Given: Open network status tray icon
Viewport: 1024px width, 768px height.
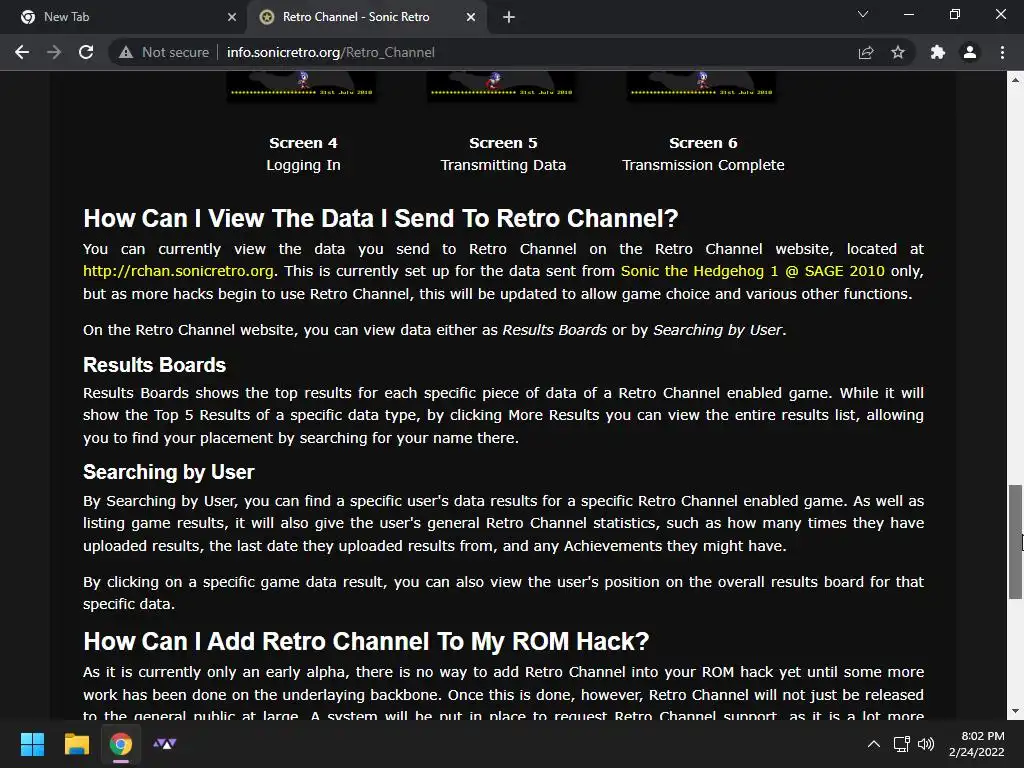Looking at the screenshot, I should 902,744.
